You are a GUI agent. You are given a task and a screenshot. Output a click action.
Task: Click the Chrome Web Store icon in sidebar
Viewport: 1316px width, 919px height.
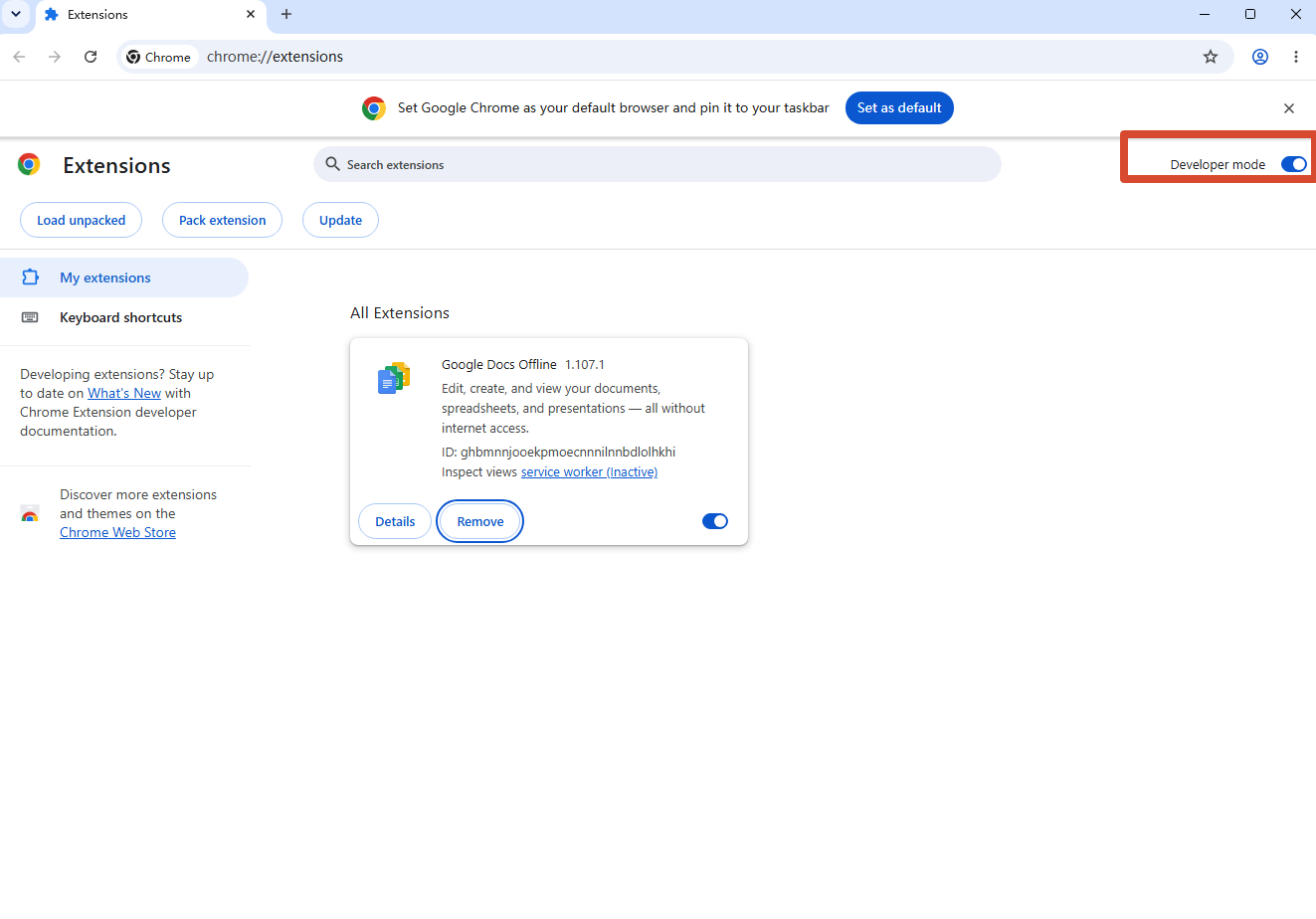coord(30,514)
